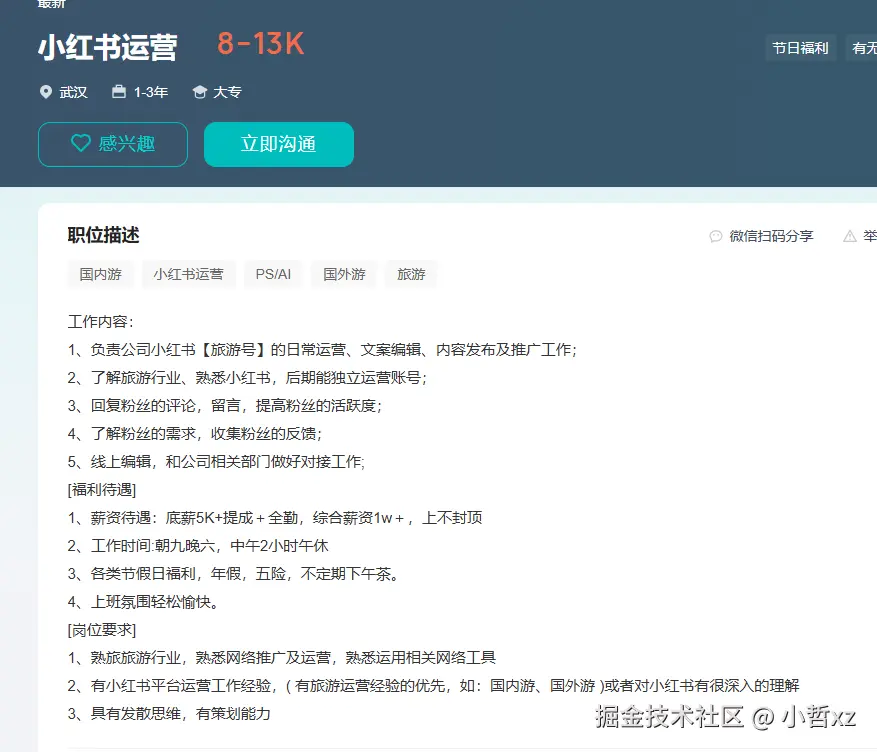877x752 pixels.
Task: Click the chat bubble icon next to 微信扫码分享
Action: tap(715, 236)
